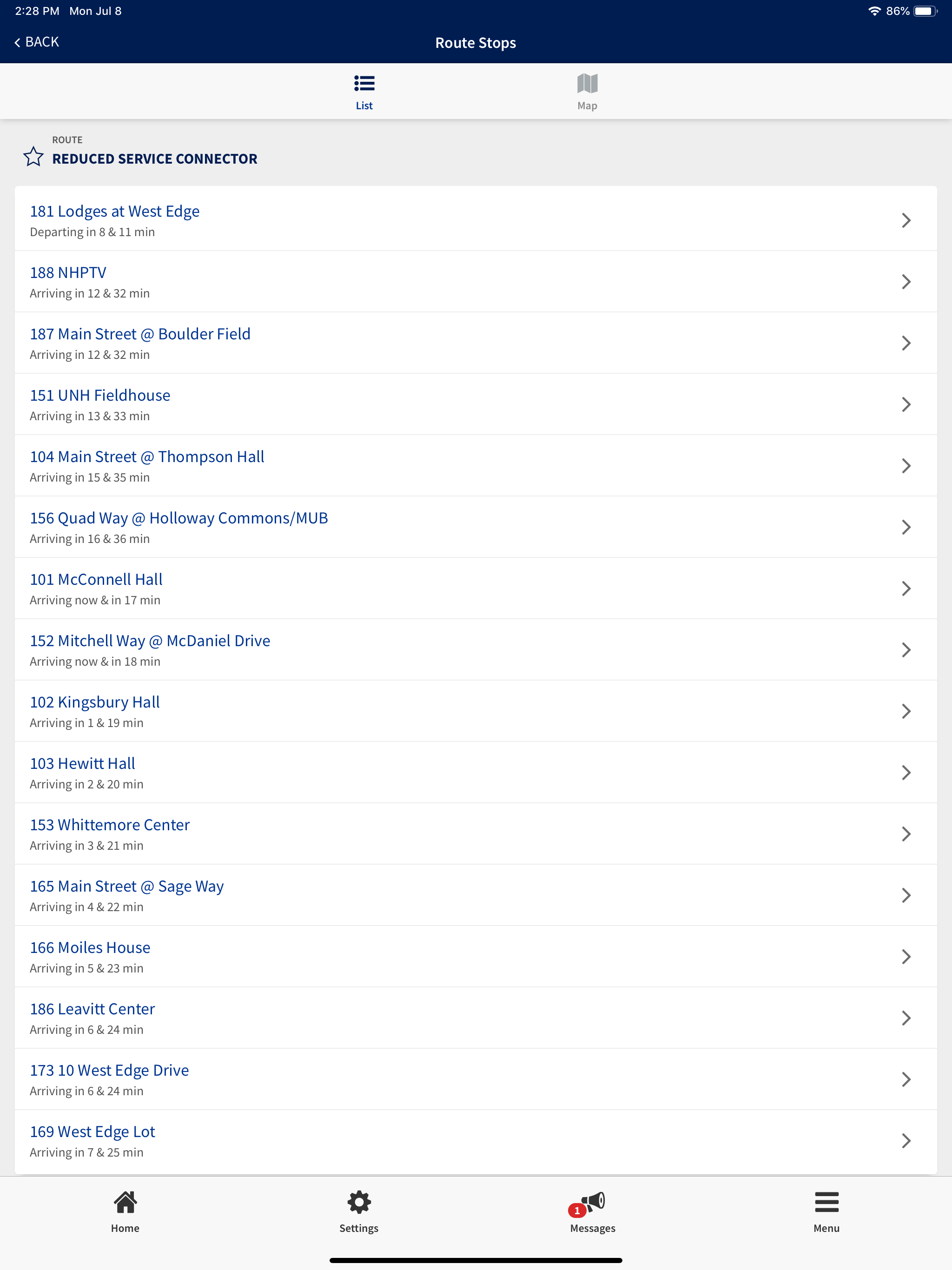Tap chevron on 10 West Edge Drive row
Image resolution: width=952 pixels, height=1270 pixels.
(906, 1080)
